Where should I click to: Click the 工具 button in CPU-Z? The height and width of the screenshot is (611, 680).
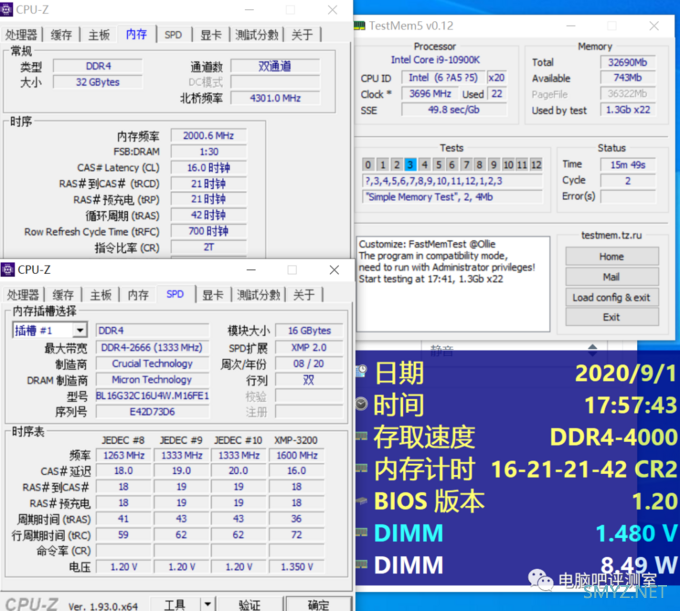click(175, 604)
